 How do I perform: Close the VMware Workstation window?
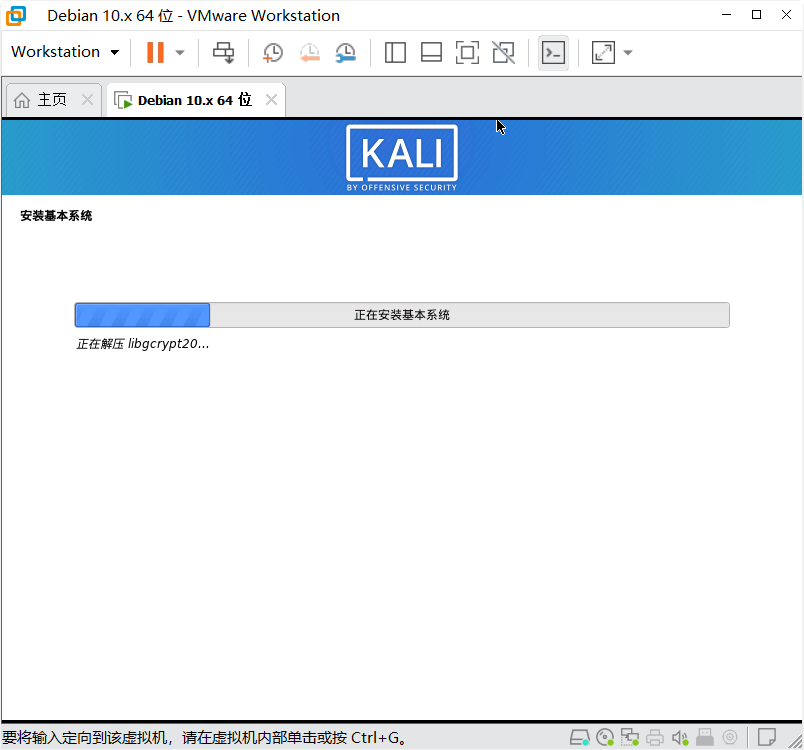[x=786, y=15]
